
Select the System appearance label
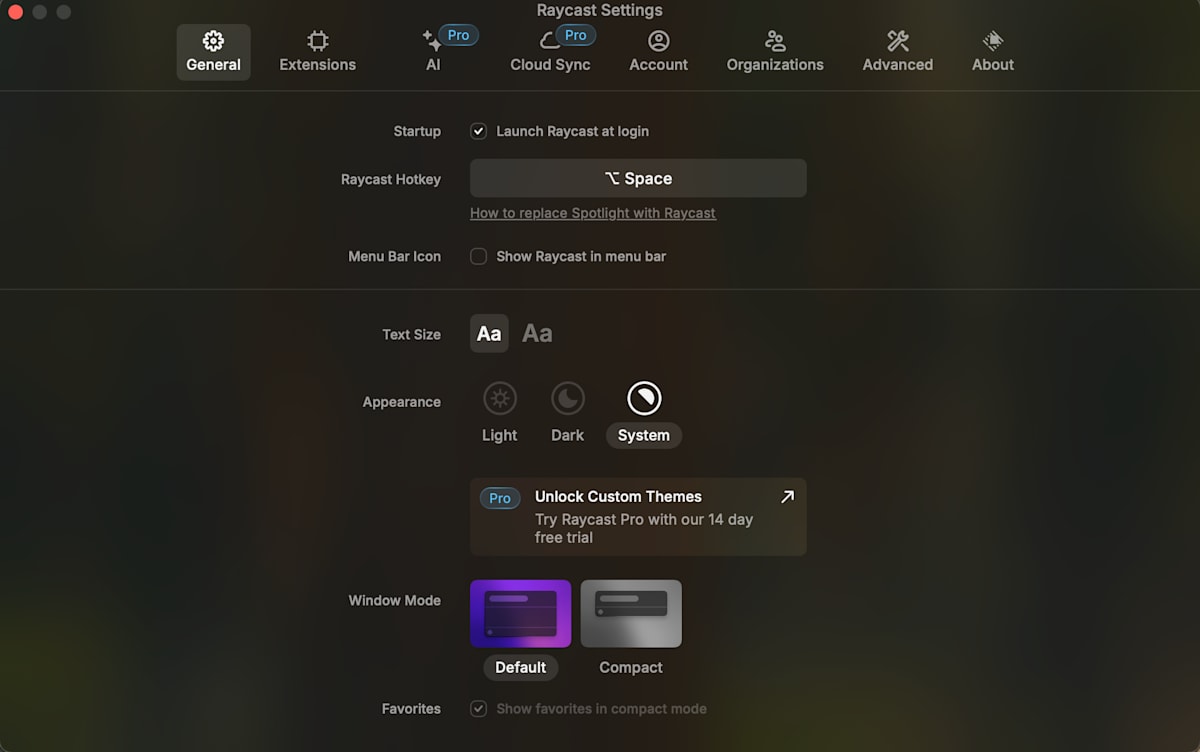[644, 435]
